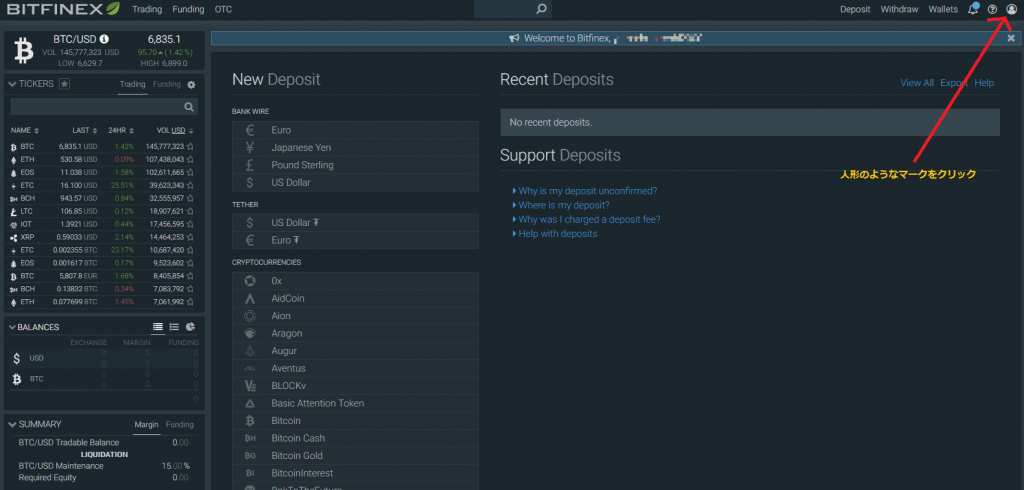Dismiss the Welcome to Bitfinex banner
Image resolution: width=1024 pixels, height=490 pixels.
pyautogui.click(x=1012, y=39)
